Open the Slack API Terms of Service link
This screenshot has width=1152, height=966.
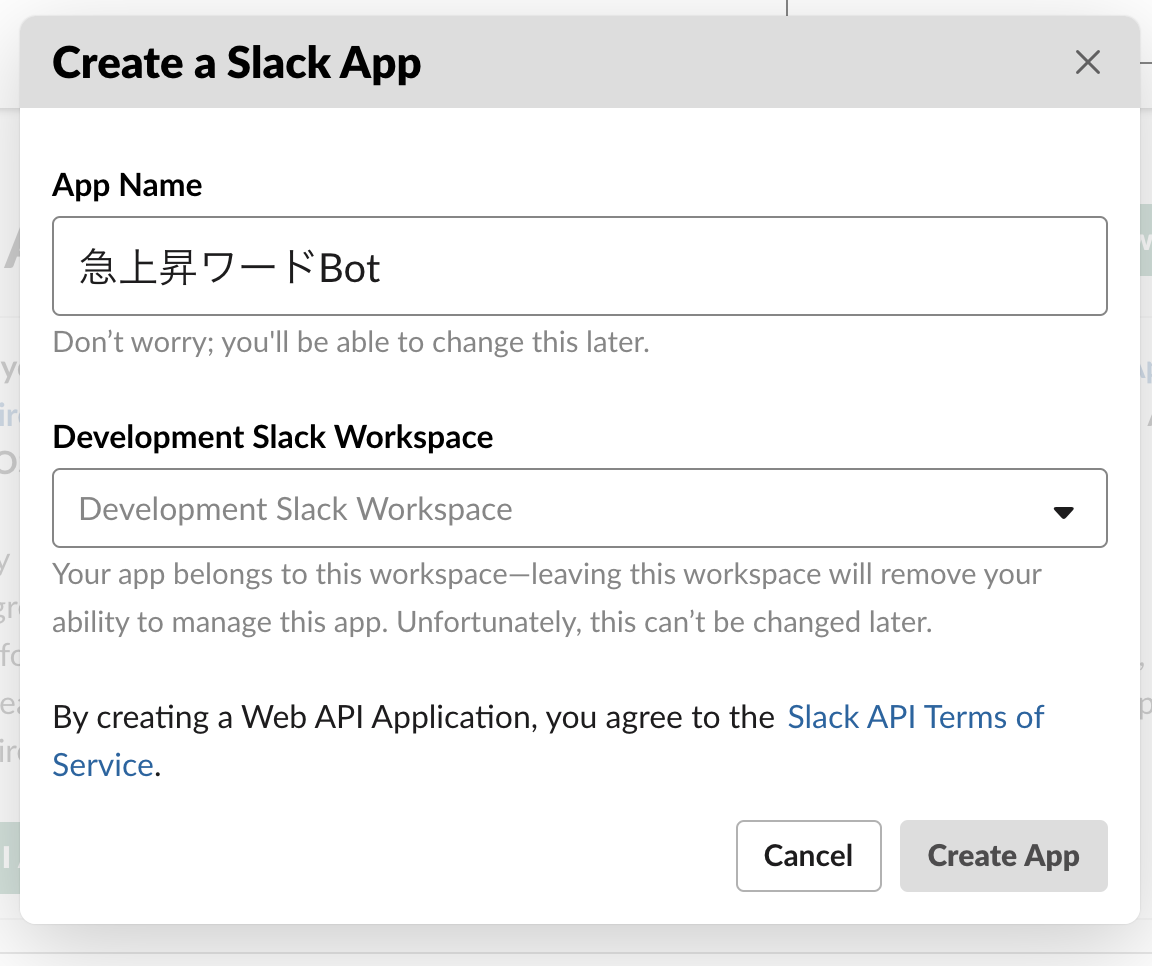point(915,717)
